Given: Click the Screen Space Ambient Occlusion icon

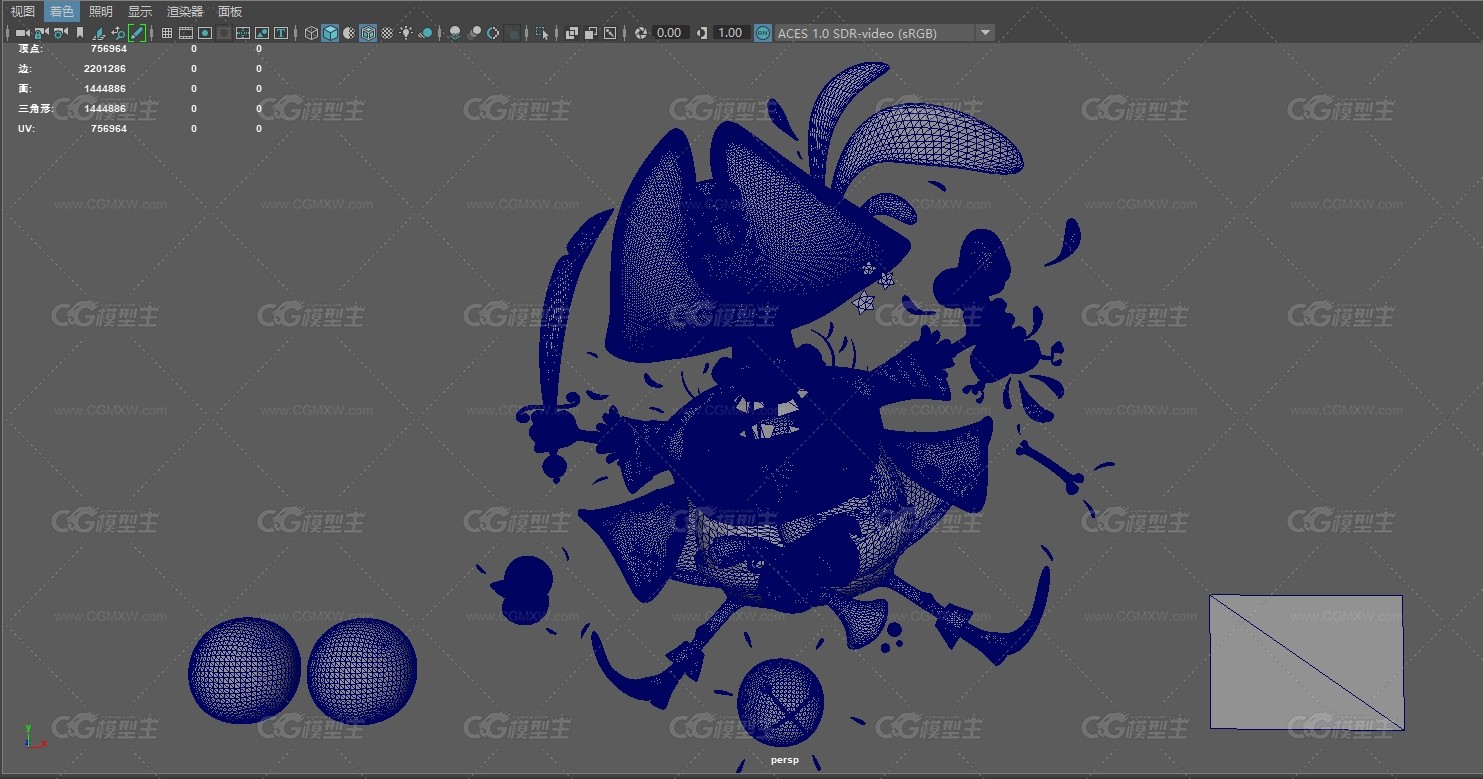Looking at the screenshot, I should click(x=455, y=33).
